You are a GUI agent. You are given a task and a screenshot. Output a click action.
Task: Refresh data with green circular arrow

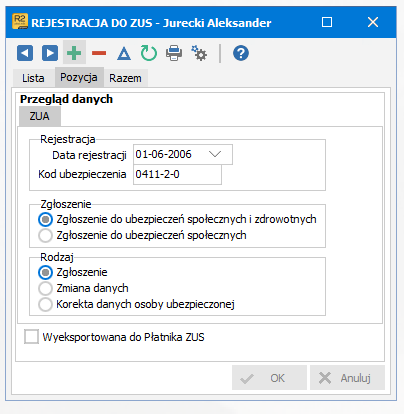coord(149,53)
